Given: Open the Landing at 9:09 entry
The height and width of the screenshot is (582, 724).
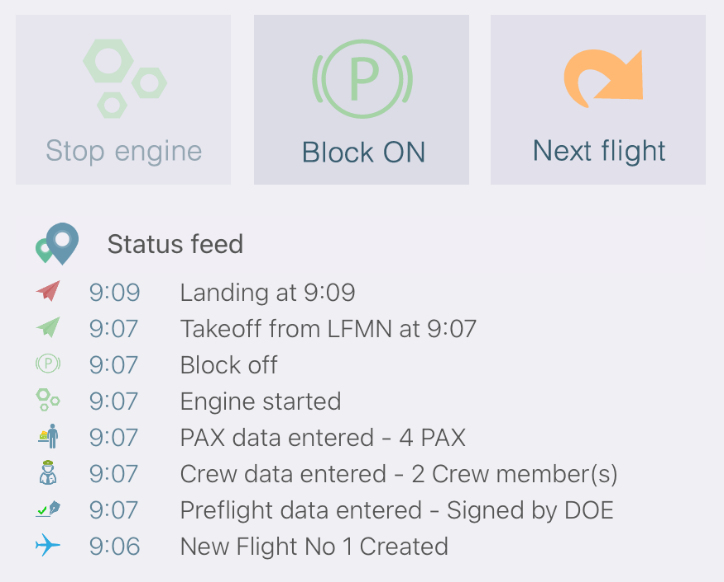Looking at the screenshot, I should [267, 292].
